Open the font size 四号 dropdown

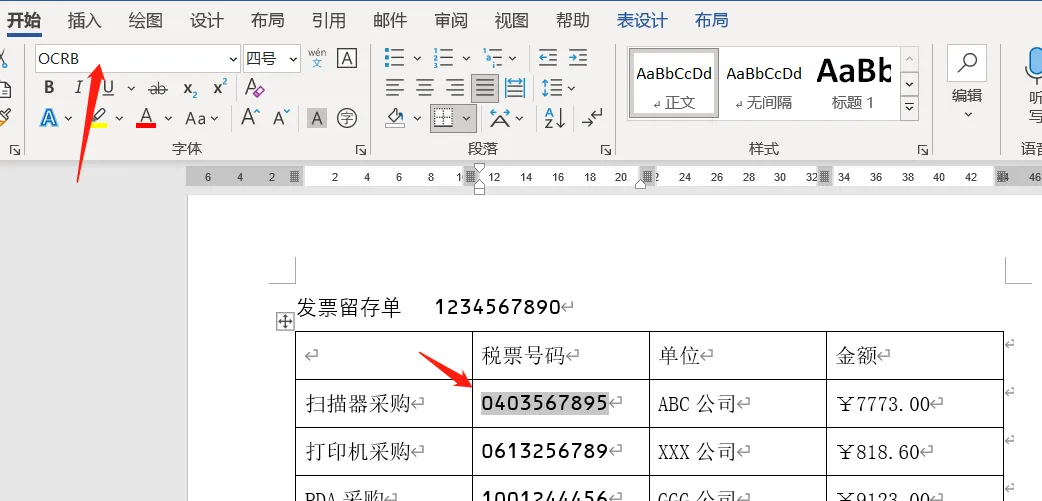click(293, 59)
